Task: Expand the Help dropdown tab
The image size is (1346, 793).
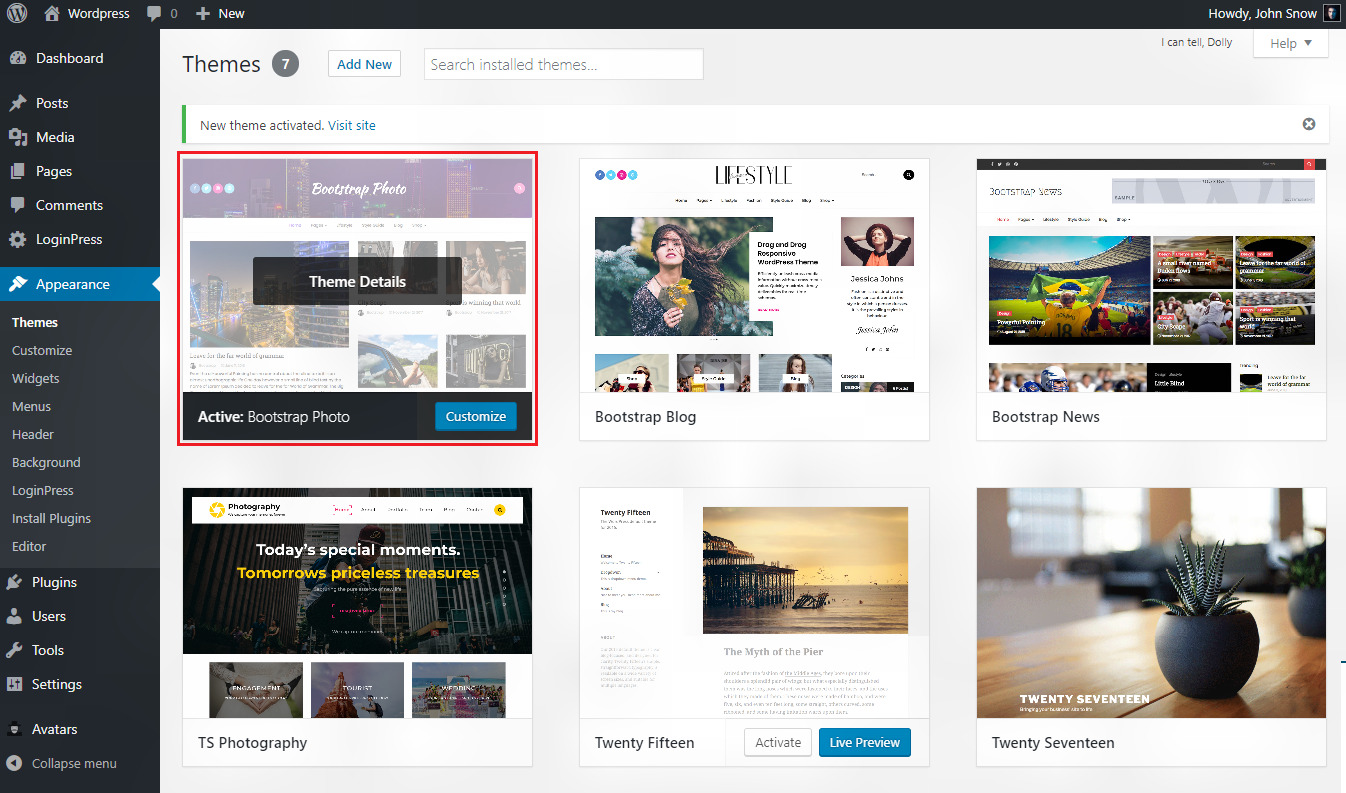Action: click(x=1290, y=43)
